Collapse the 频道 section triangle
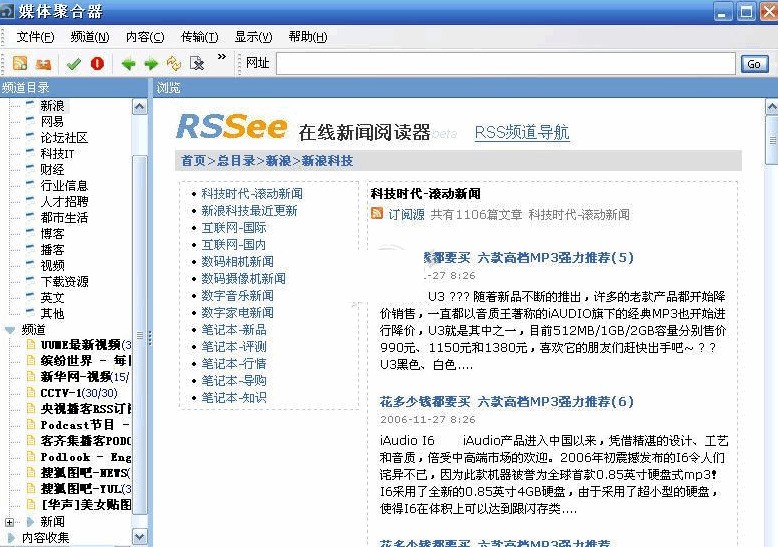The width and height of the screenshot is (778, 547). 9,330
